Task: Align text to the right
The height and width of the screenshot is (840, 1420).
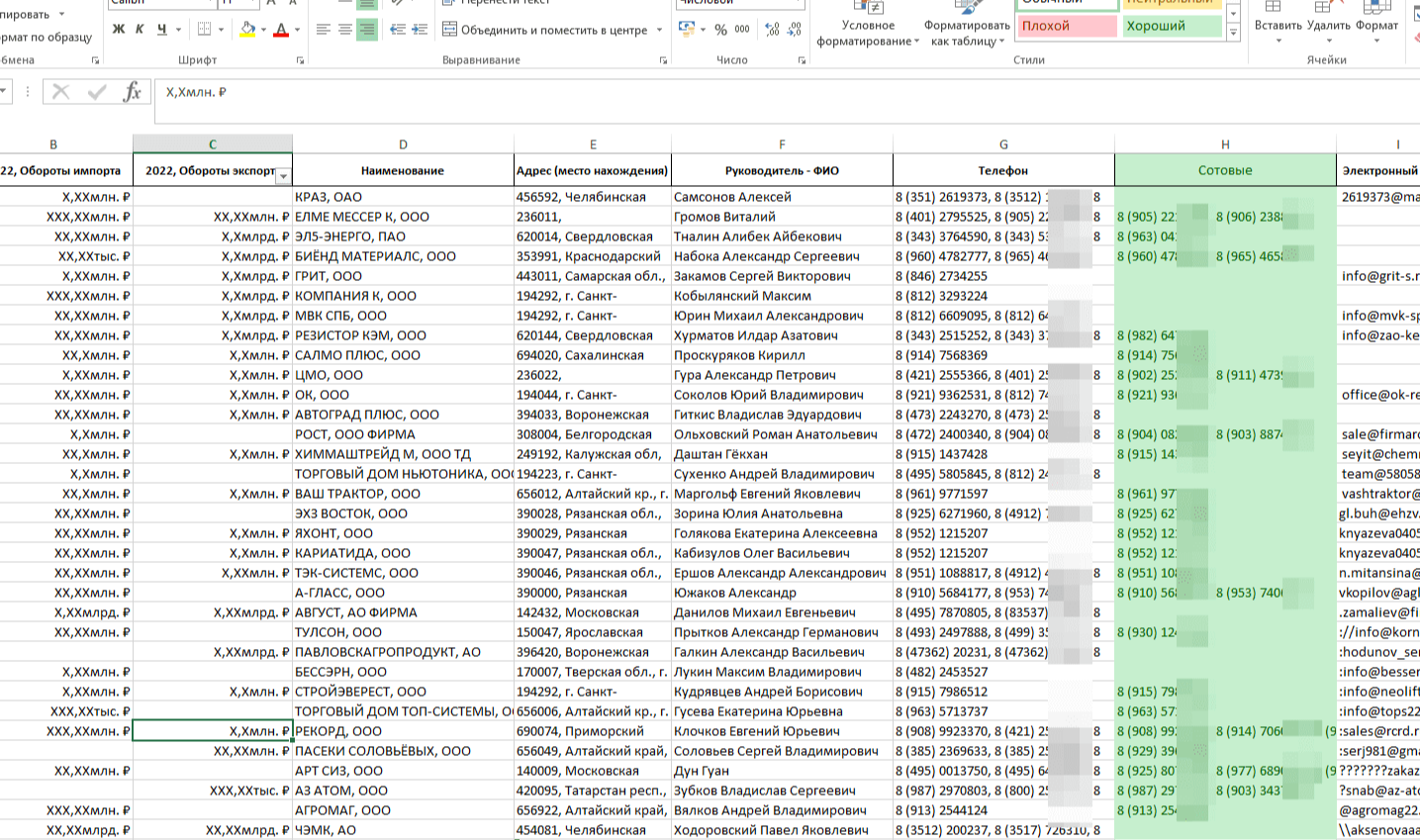Action: (367, 30)
